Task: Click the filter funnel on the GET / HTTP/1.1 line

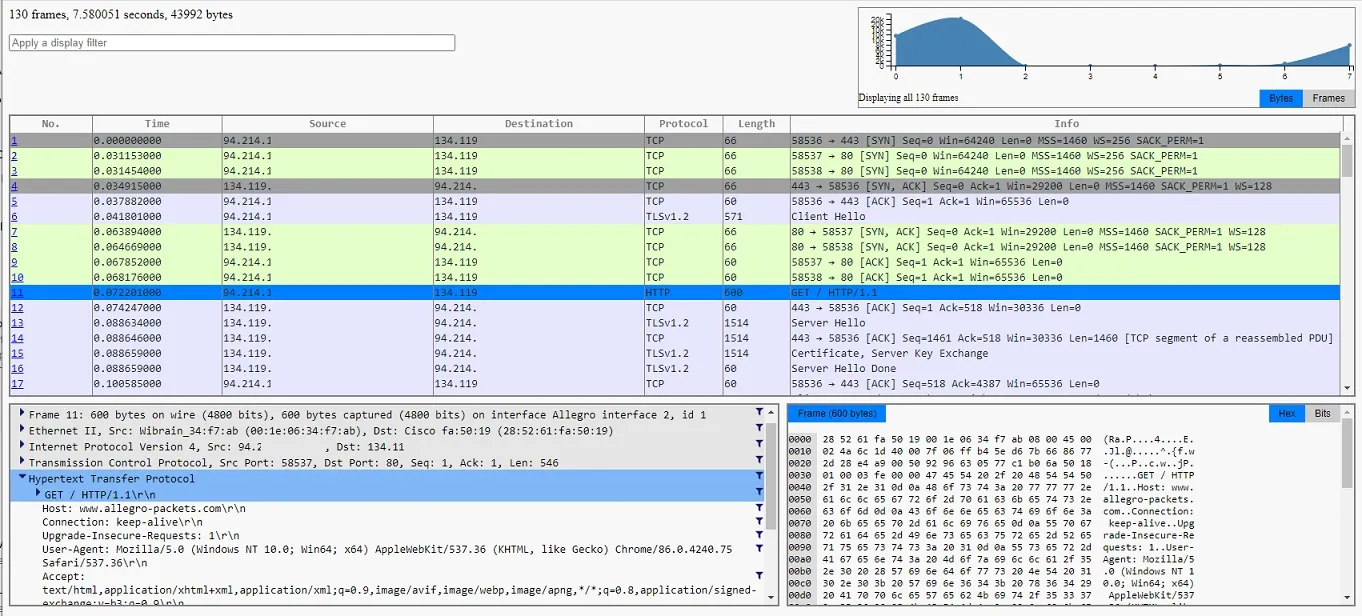Action: click(760, 494)
